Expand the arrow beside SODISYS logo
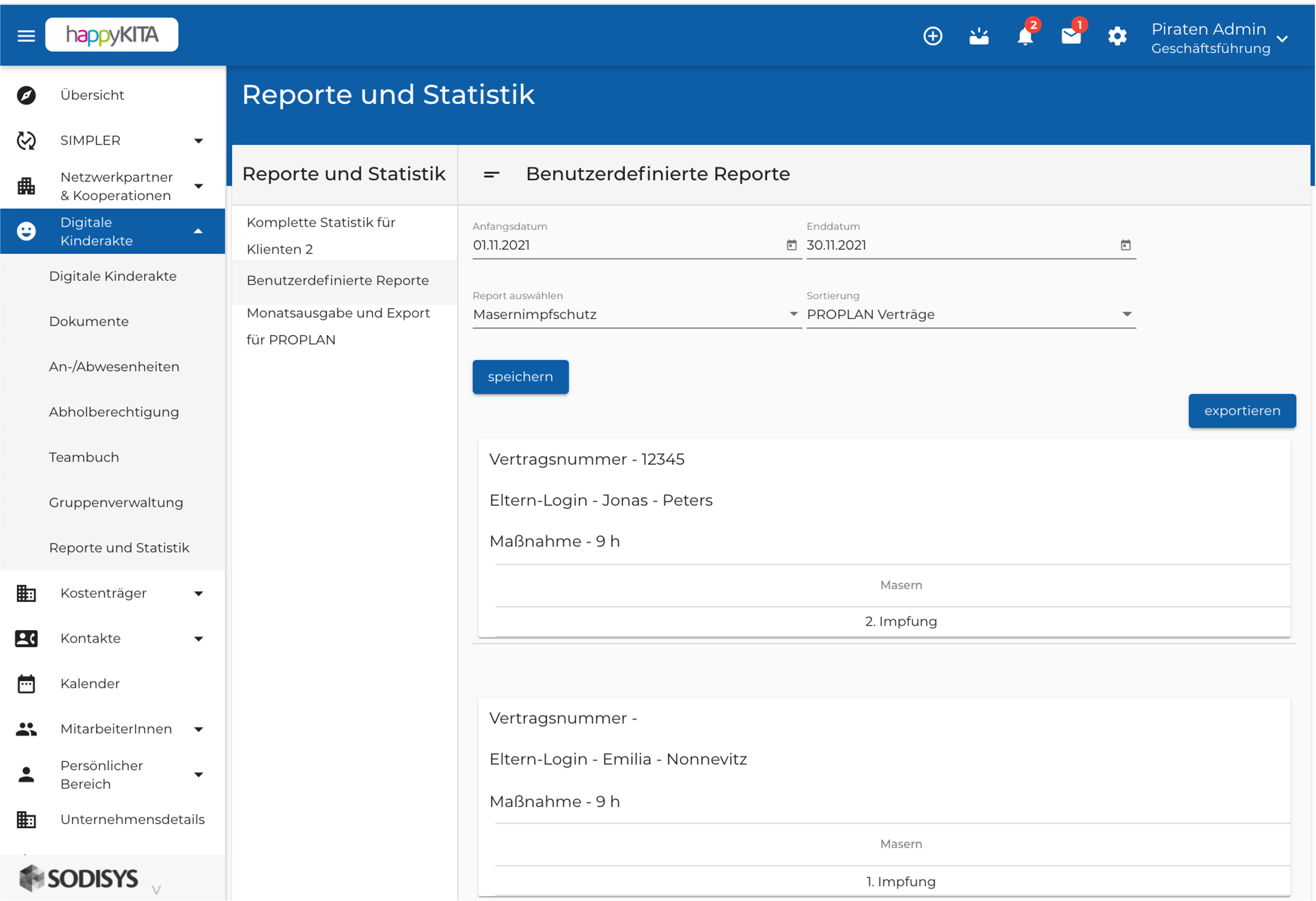 point(156,890)
